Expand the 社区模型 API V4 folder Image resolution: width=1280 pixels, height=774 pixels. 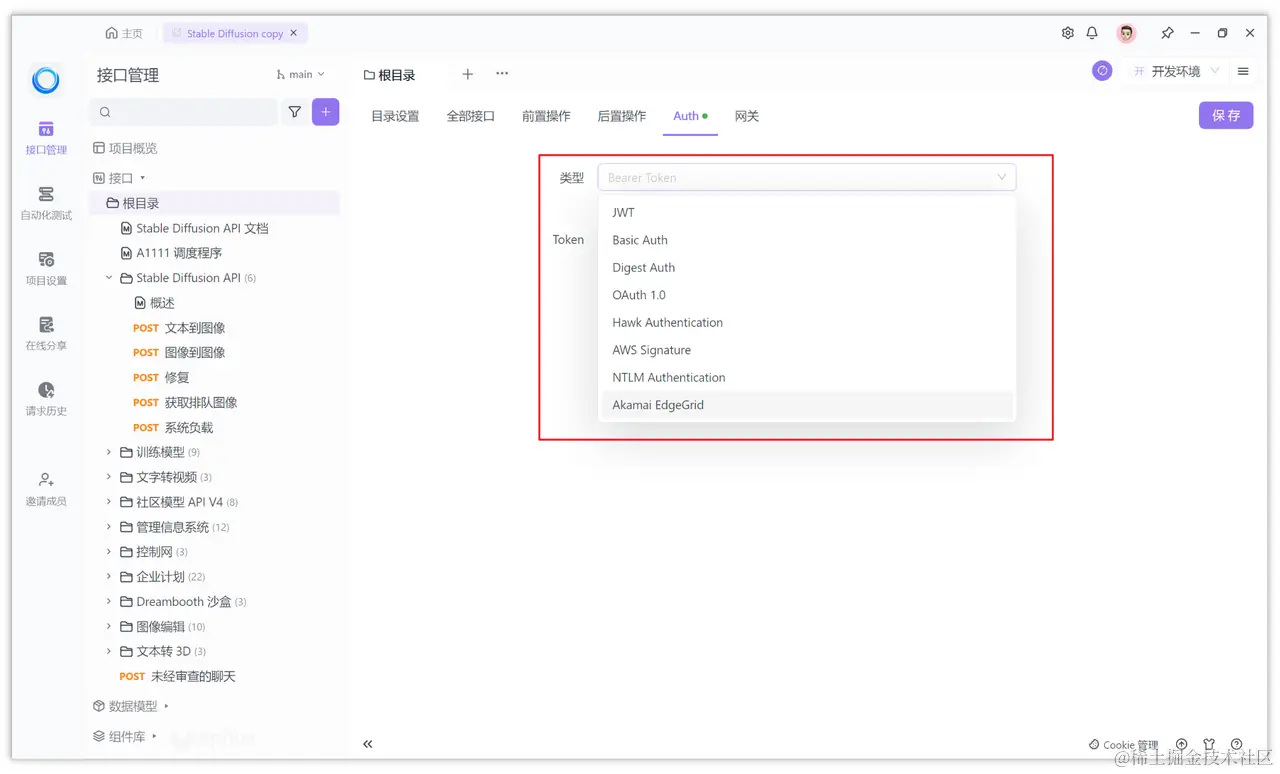tap(109, 502)
